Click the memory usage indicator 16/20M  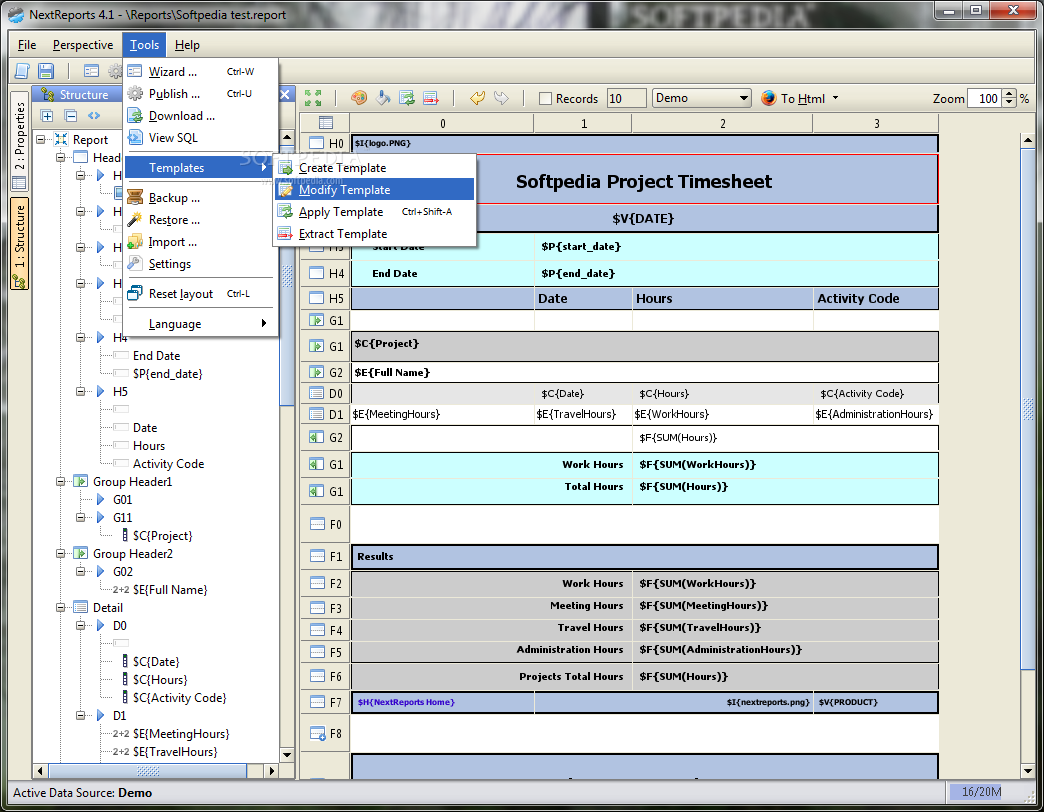point(981,792)
